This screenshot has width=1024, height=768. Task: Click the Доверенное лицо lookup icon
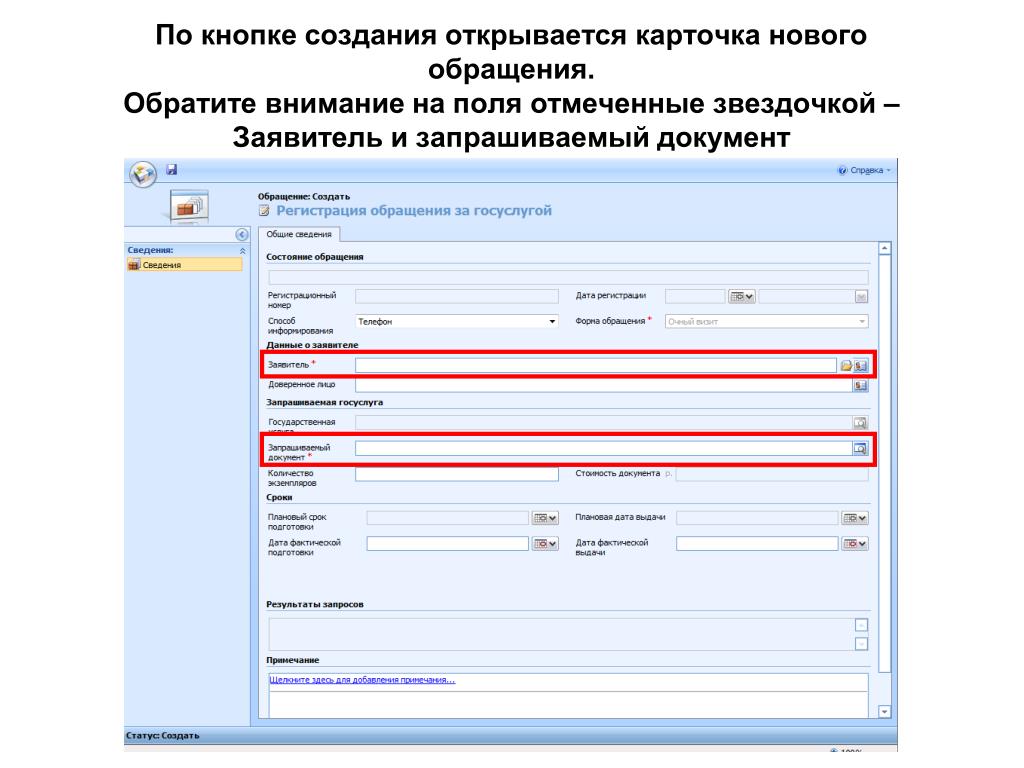[x=861, y=386]
